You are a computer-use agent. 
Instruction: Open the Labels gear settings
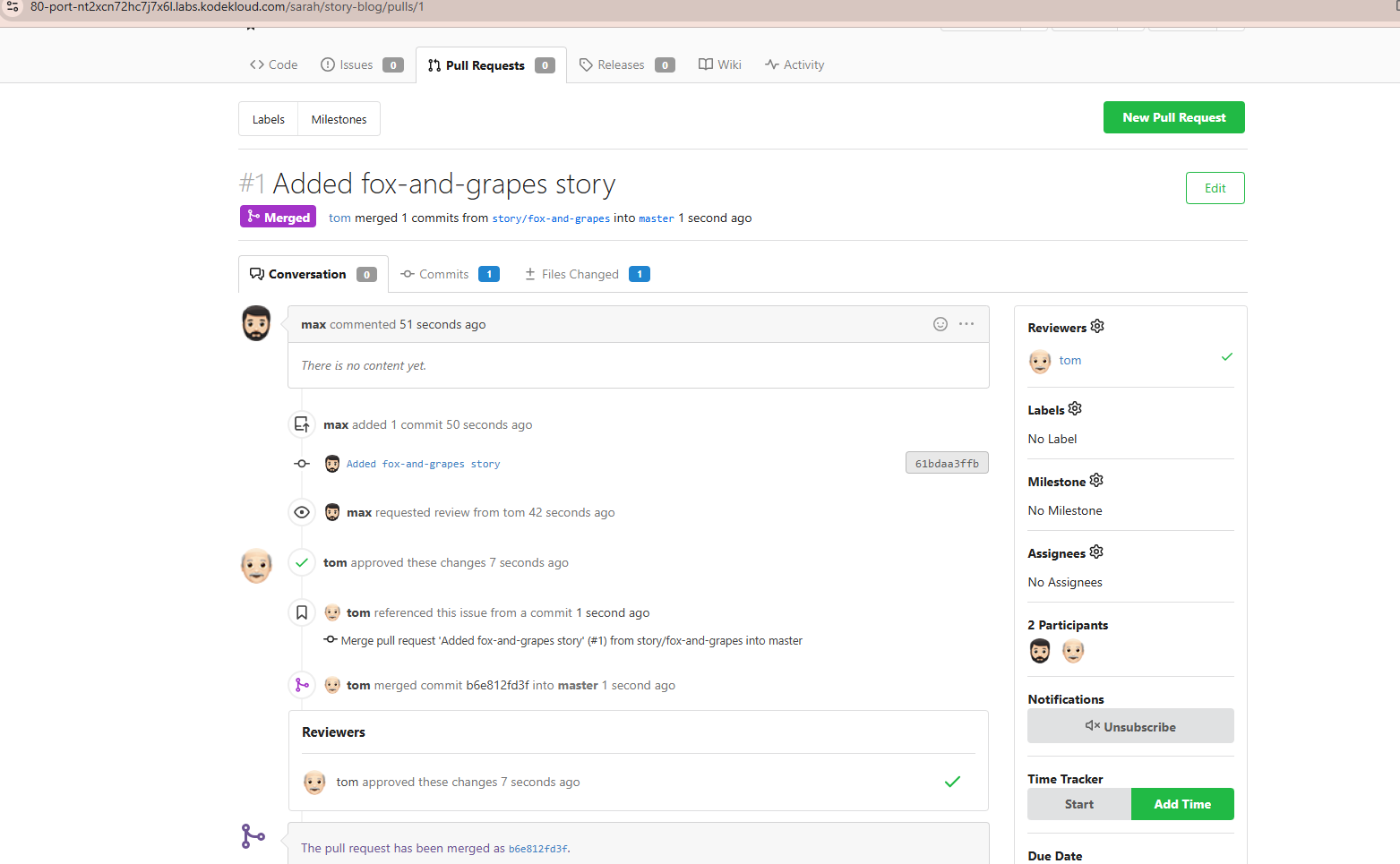1075,408
